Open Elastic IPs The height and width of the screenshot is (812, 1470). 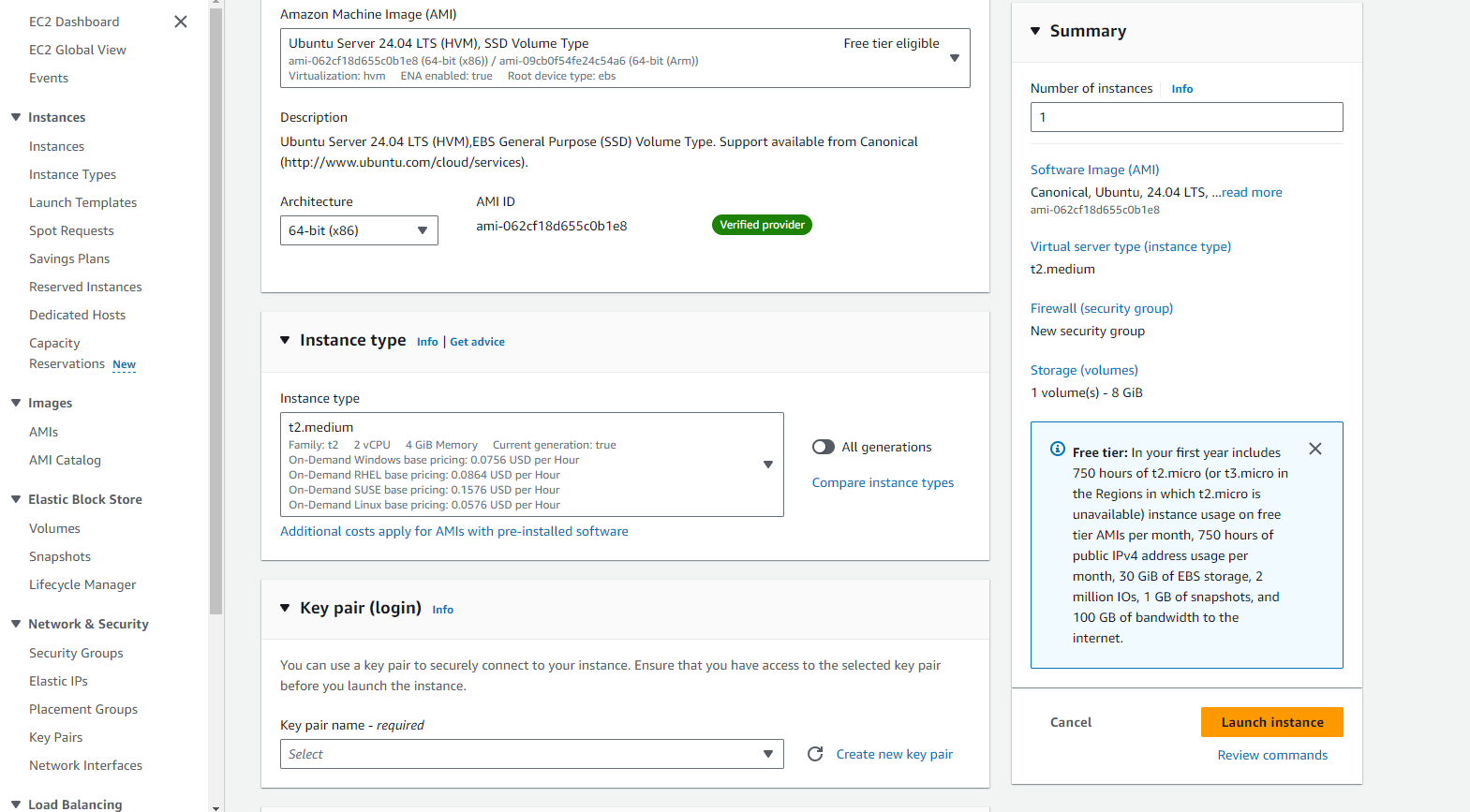click(58, 681)
